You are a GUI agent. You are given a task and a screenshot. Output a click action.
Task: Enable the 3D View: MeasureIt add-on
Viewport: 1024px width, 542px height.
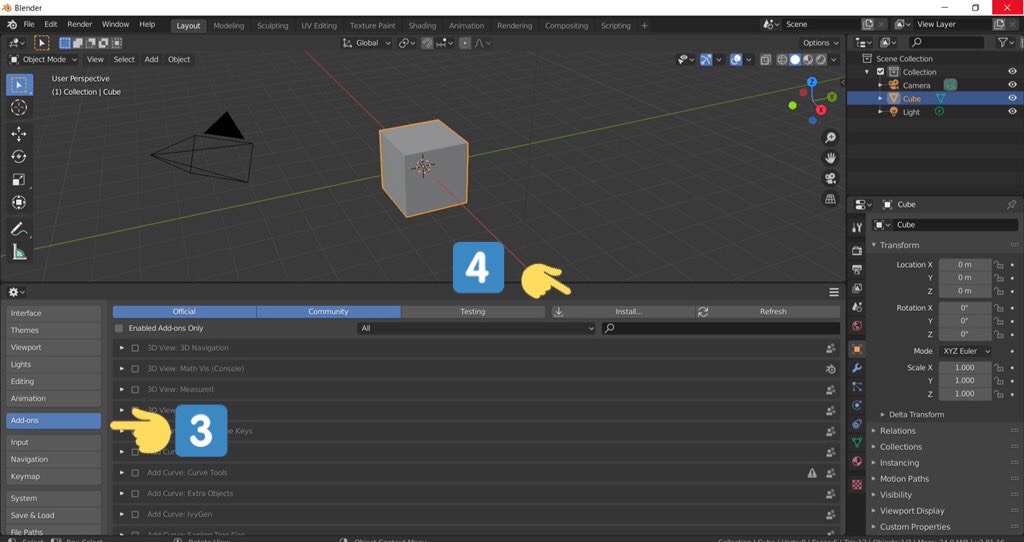coord(135,390)
